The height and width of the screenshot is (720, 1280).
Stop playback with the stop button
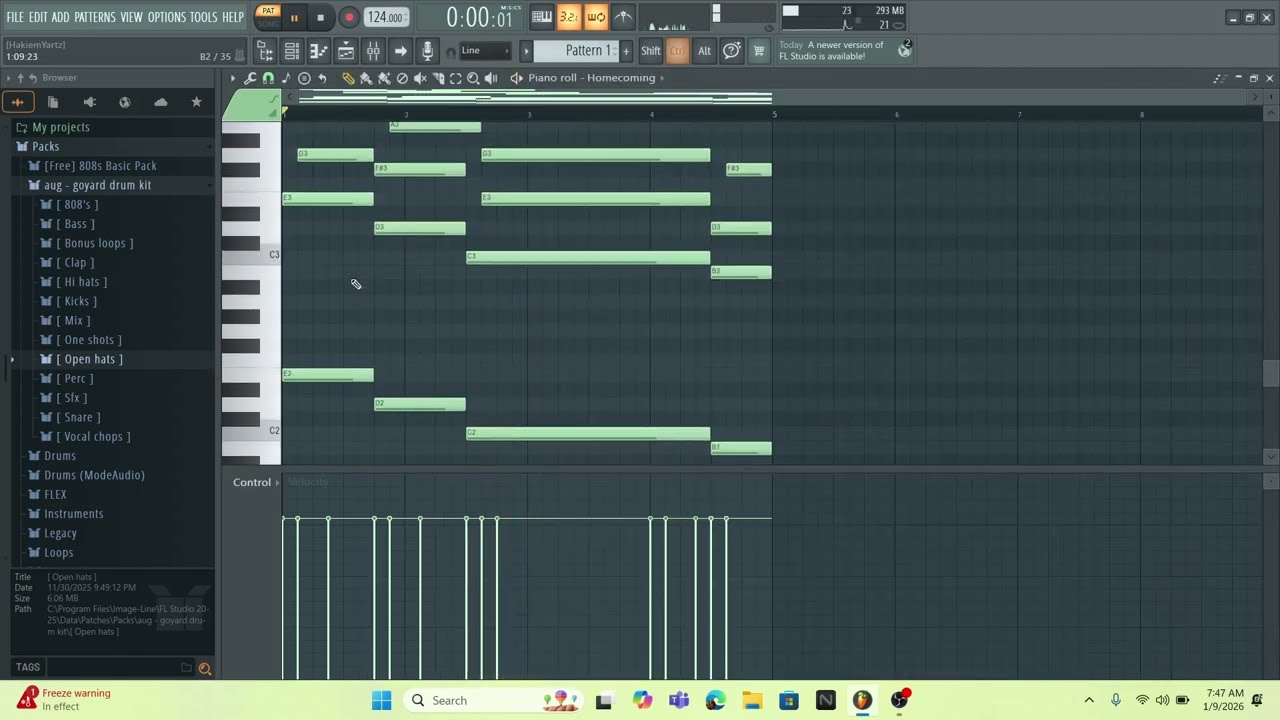tap(320, 17)
